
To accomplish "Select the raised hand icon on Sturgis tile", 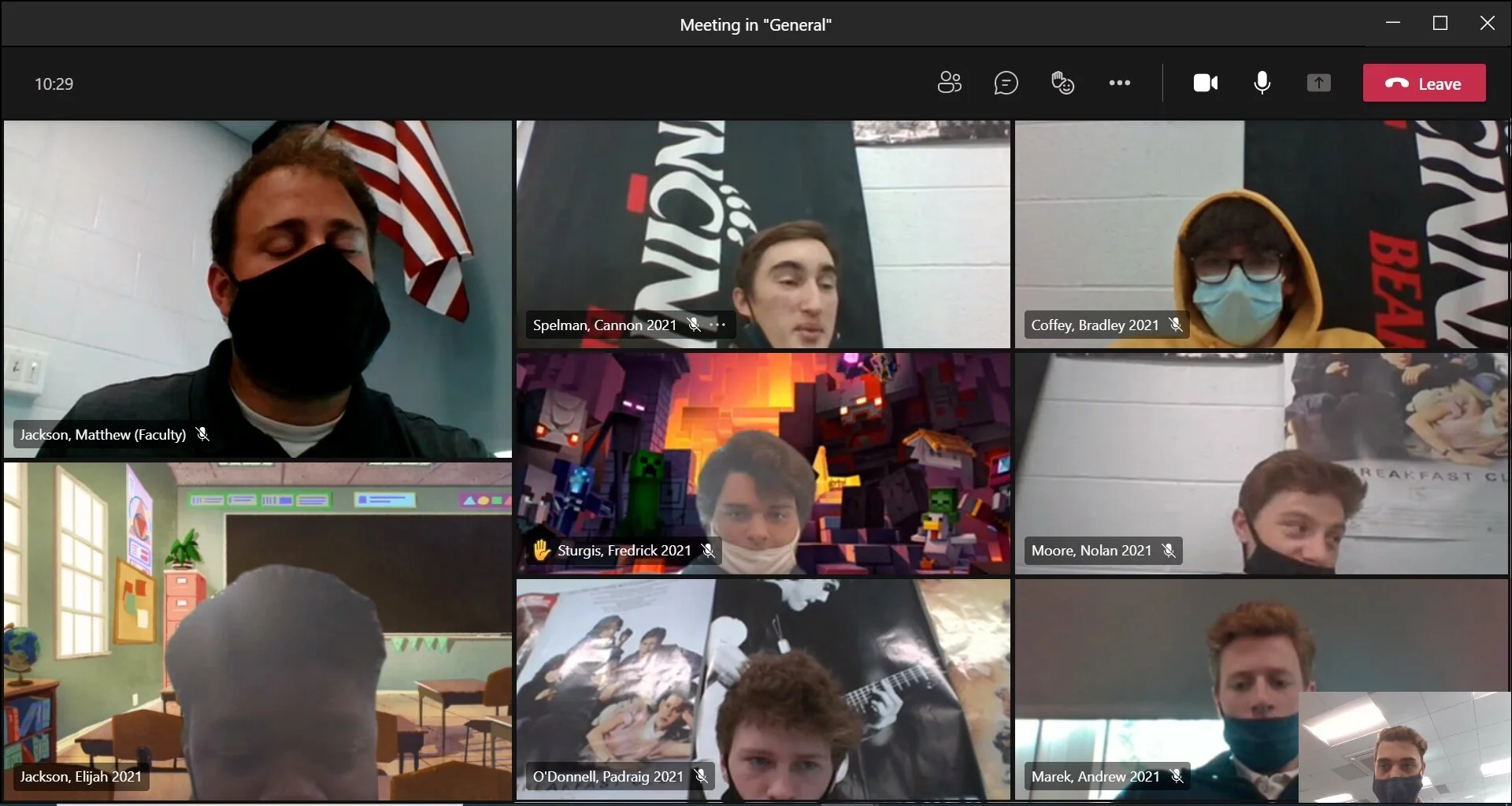I will pyautogui.click(x=541, y=549).
